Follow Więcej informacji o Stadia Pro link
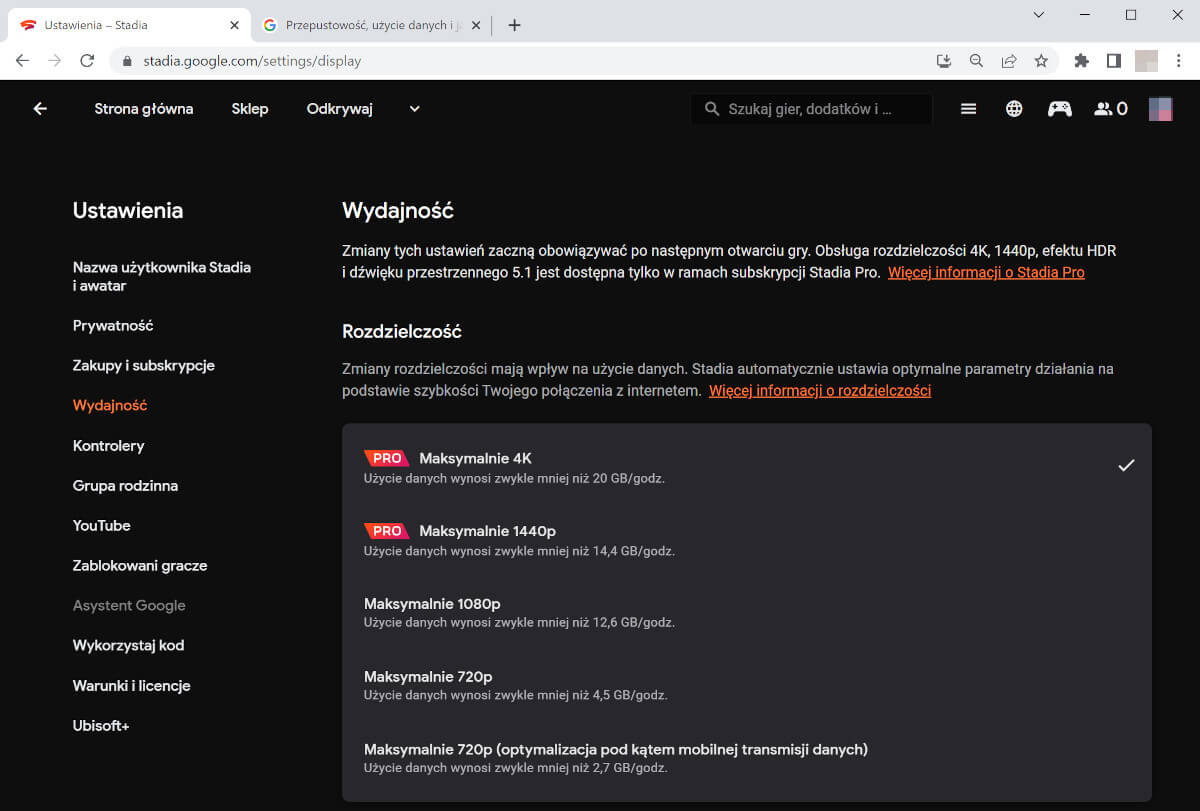 tap(986, 273)
